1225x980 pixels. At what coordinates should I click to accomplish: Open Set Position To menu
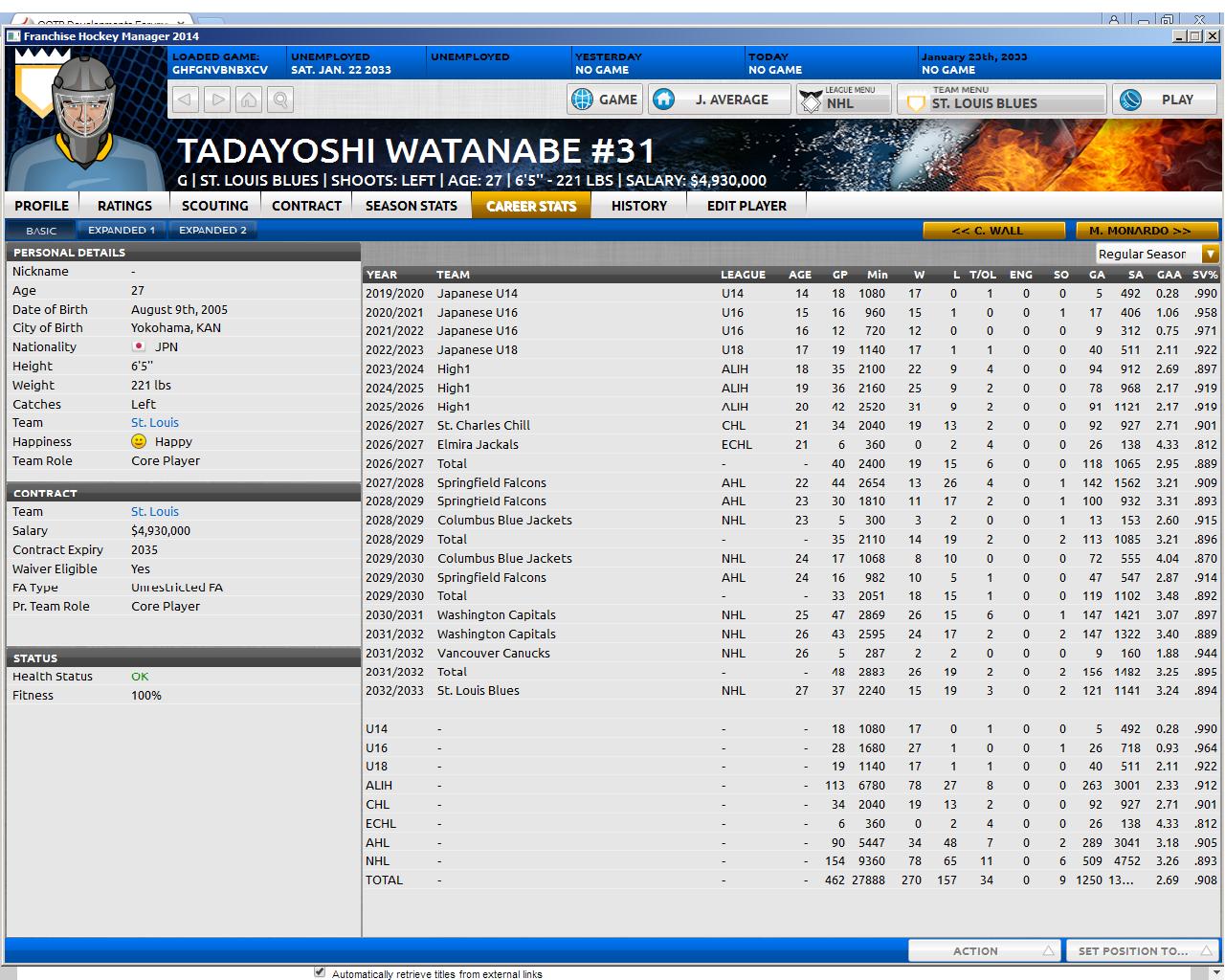1142,950
